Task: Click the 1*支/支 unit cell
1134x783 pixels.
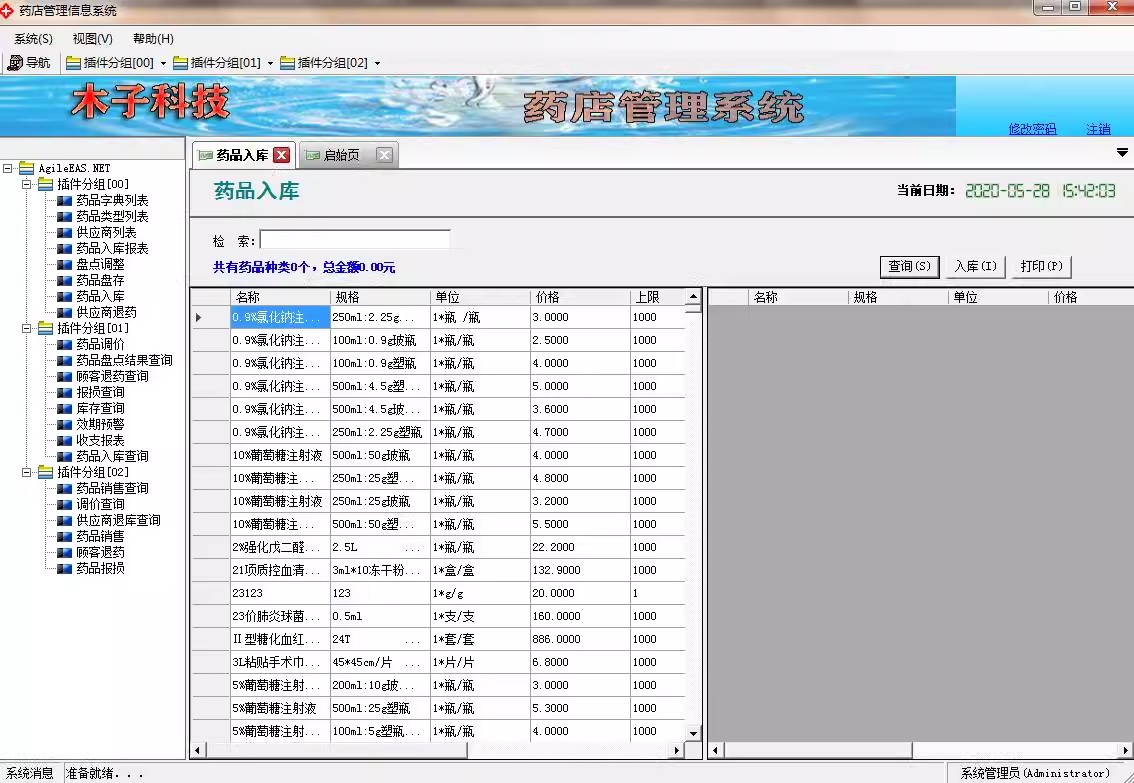Action: pos(480,616)
